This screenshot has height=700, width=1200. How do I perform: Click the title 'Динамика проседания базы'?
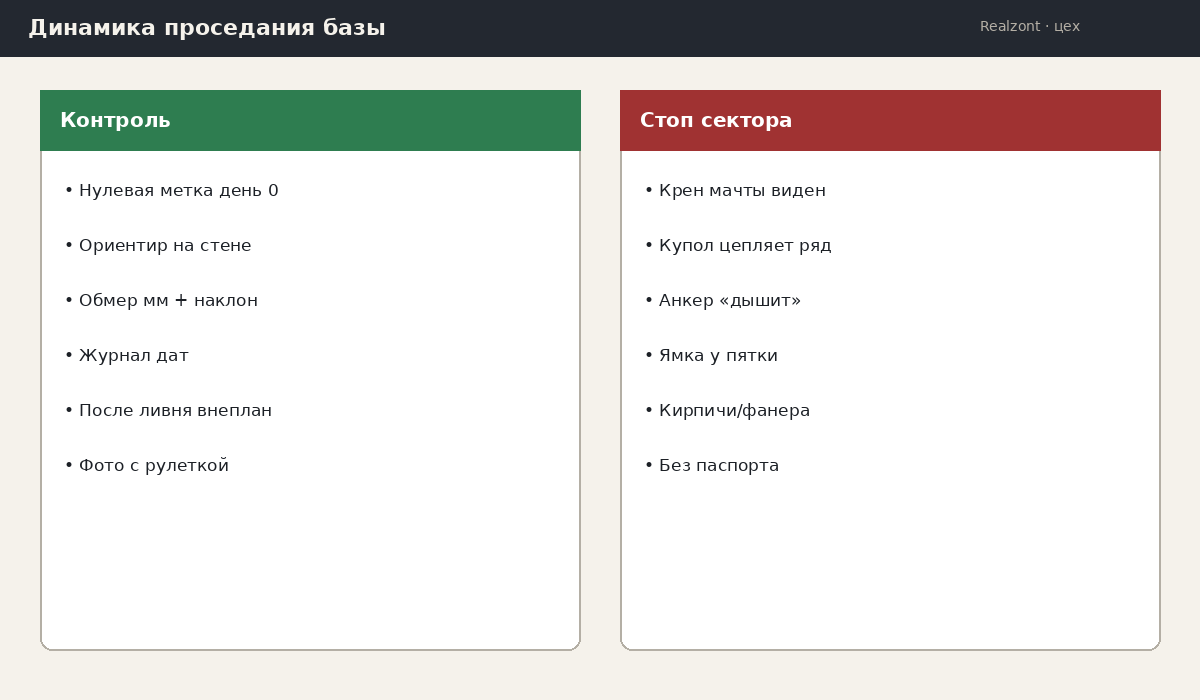pyautogui.click(x=207, y=28)
